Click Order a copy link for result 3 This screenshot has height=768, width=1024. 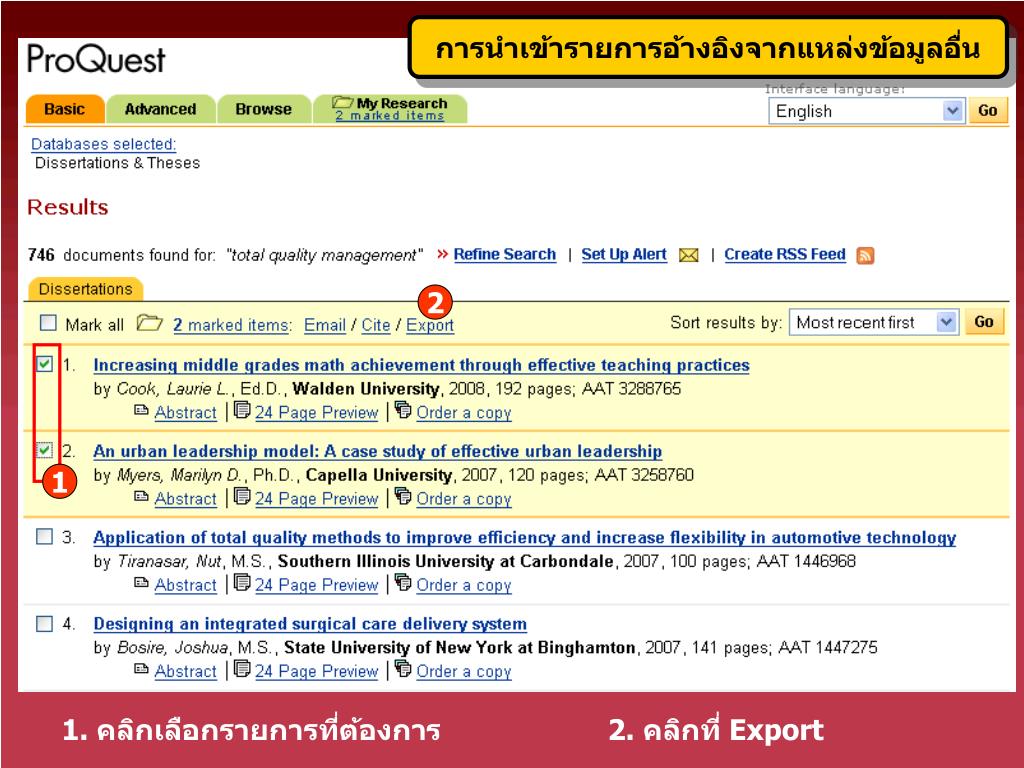(464, 585)
